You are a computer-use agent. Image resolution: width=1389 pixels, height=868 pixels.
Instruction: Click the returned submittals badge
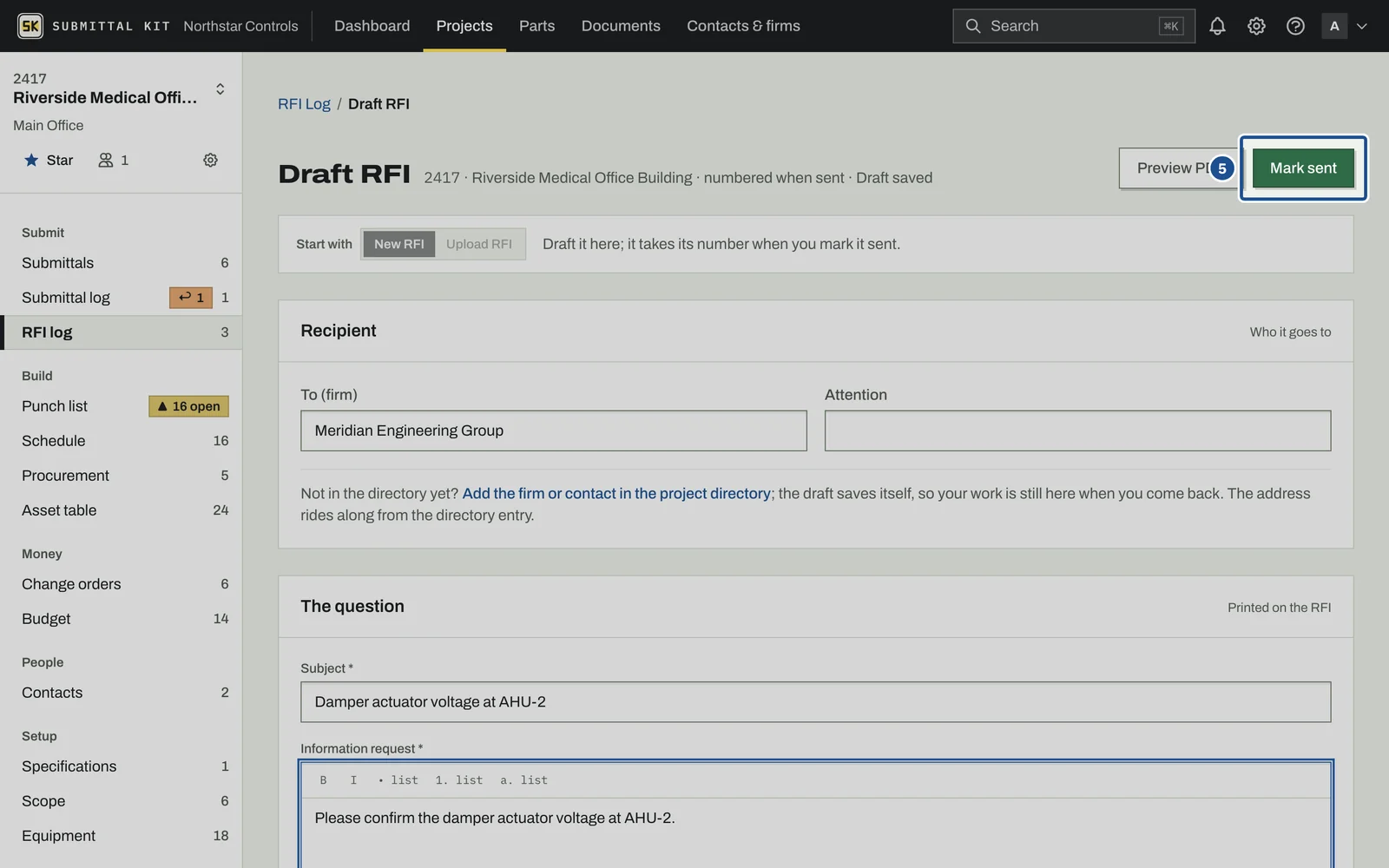click(191, 298)
